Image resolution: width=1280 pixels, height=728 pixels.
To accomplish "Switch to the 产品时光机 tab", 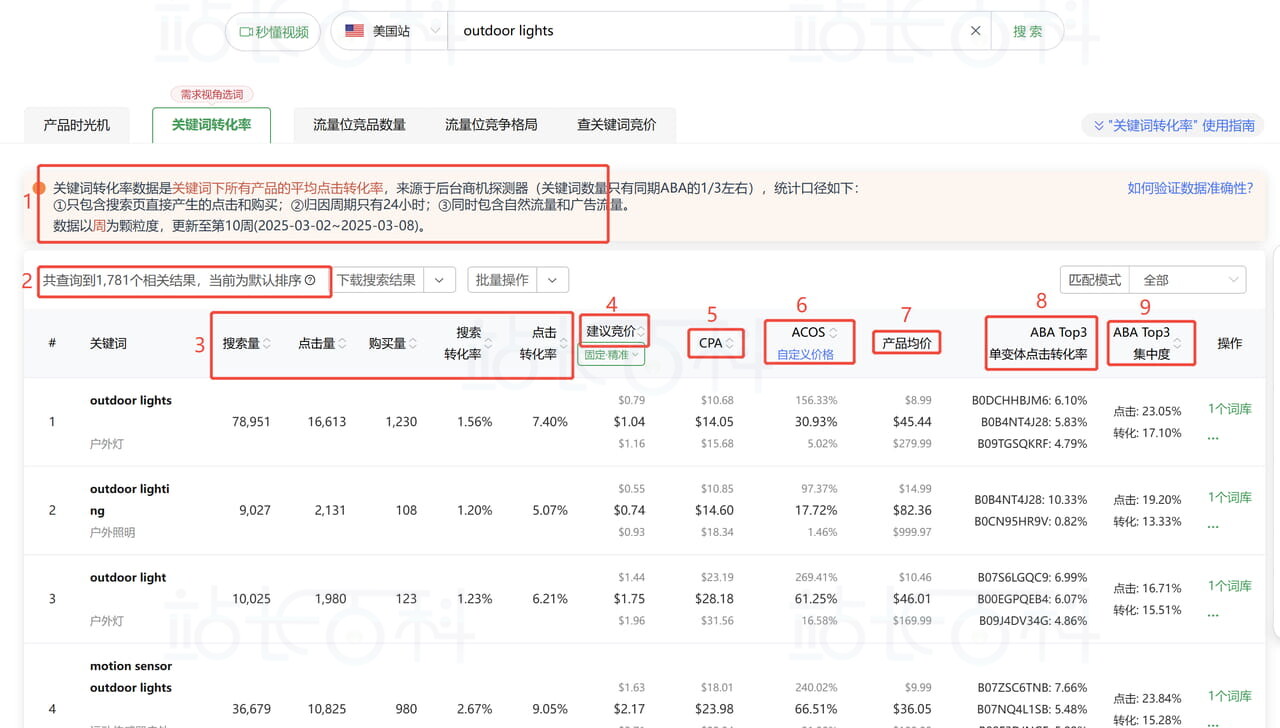I will [77, 125].
